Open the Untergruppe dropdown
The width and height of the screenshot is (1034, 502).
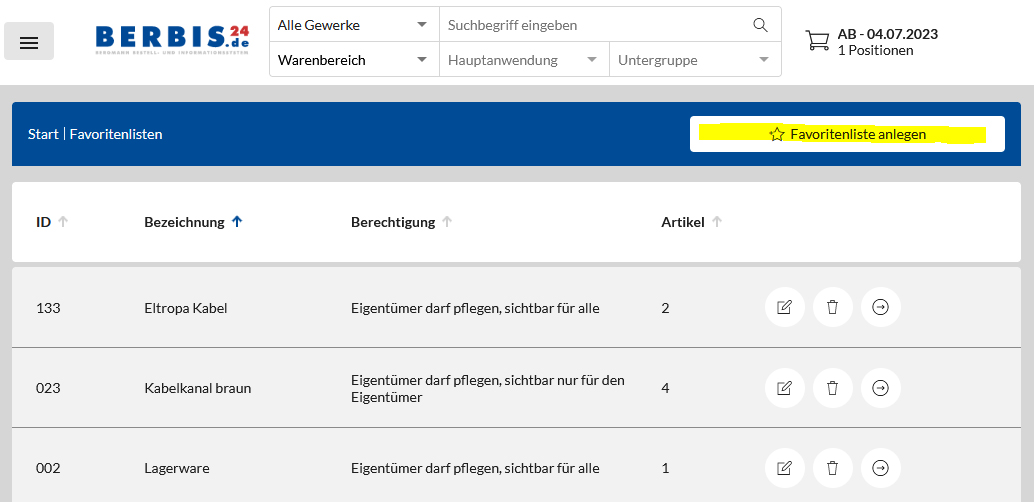tap(695, 60)
